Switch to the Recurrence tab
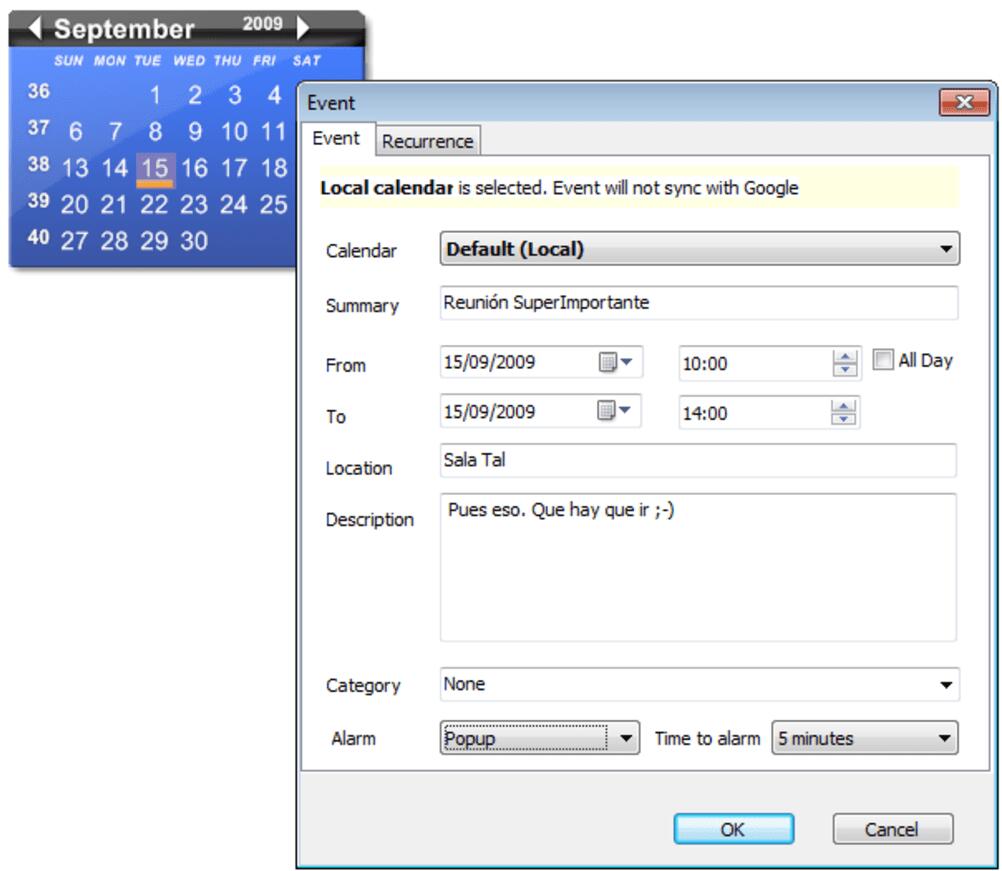This screenshot has width=1002, height=871. pos(427,142)
